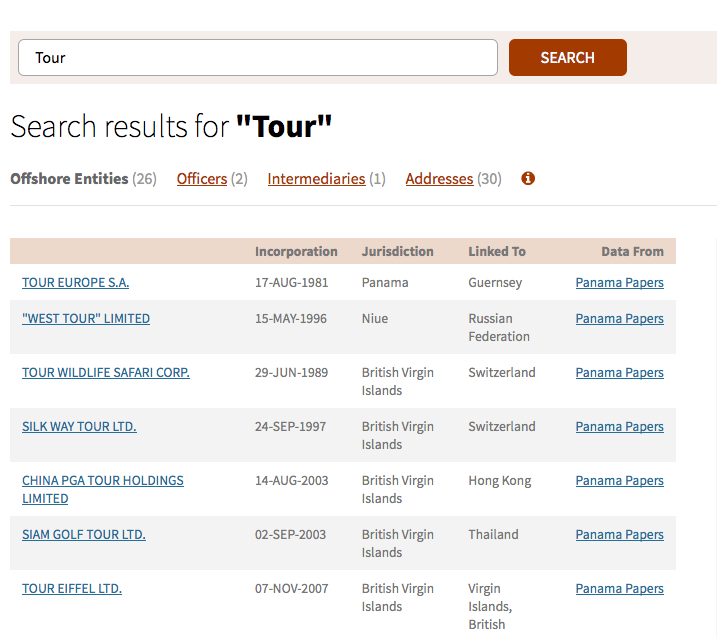The image size is (717, 637).
Task: Click Panama Papers link for TOUR WILDLIFE SAFARI
Action: click(619, 372)
